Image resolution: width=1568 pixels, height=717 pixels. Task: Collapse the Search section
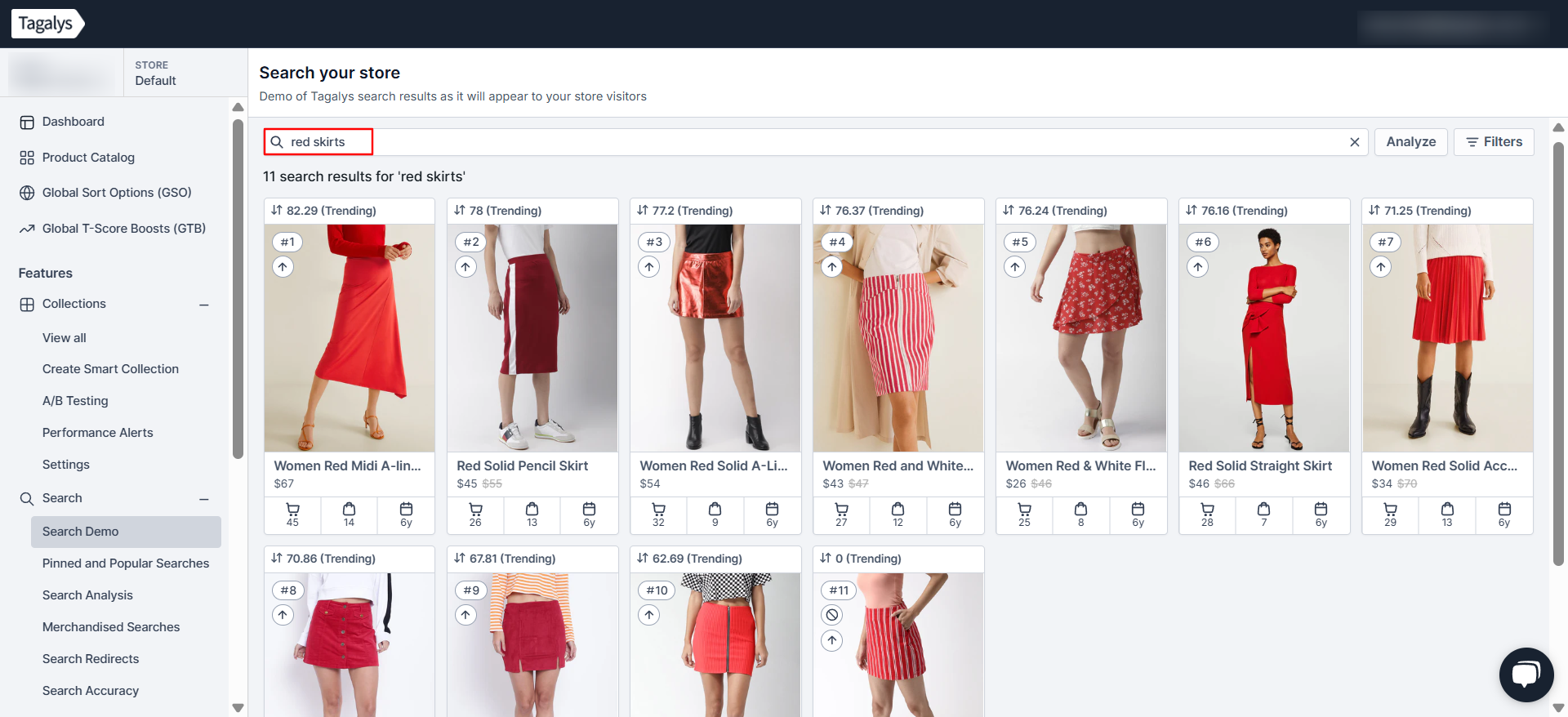click(x=204, y=499)
